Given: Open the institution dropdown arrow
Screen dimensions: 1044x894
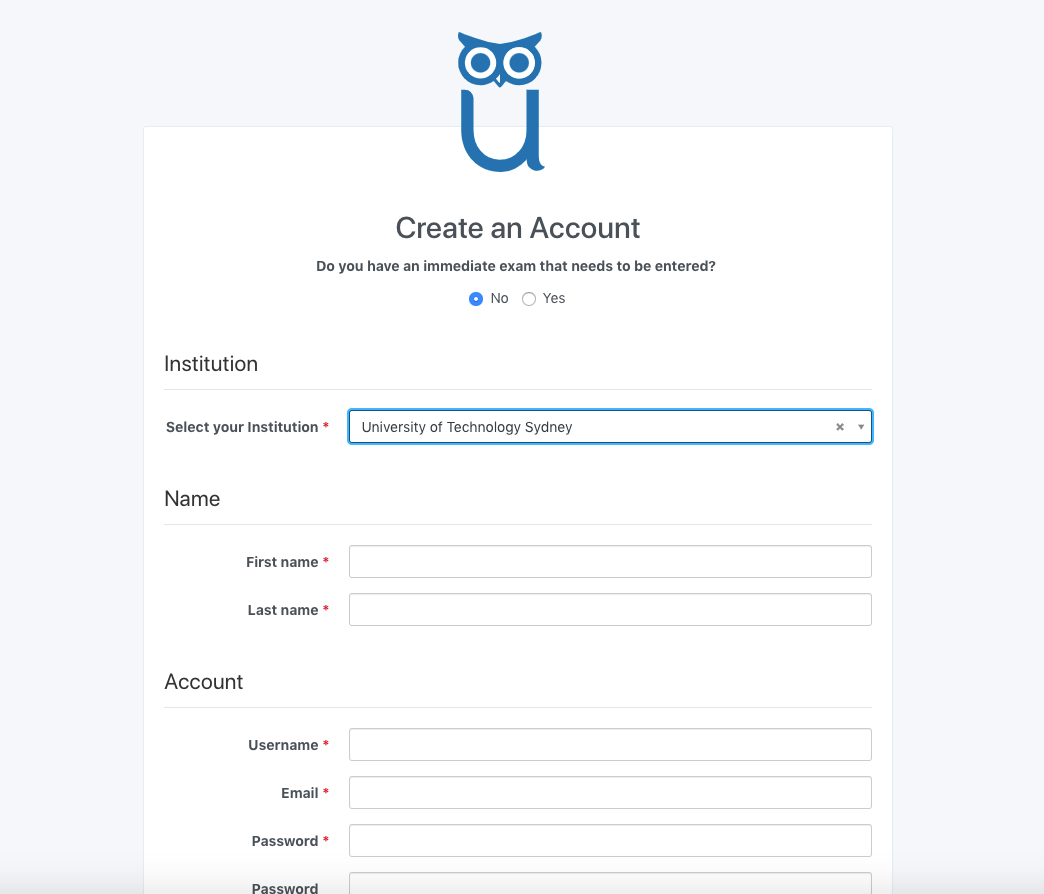Looking at the screenshot, I should [861, 427].
